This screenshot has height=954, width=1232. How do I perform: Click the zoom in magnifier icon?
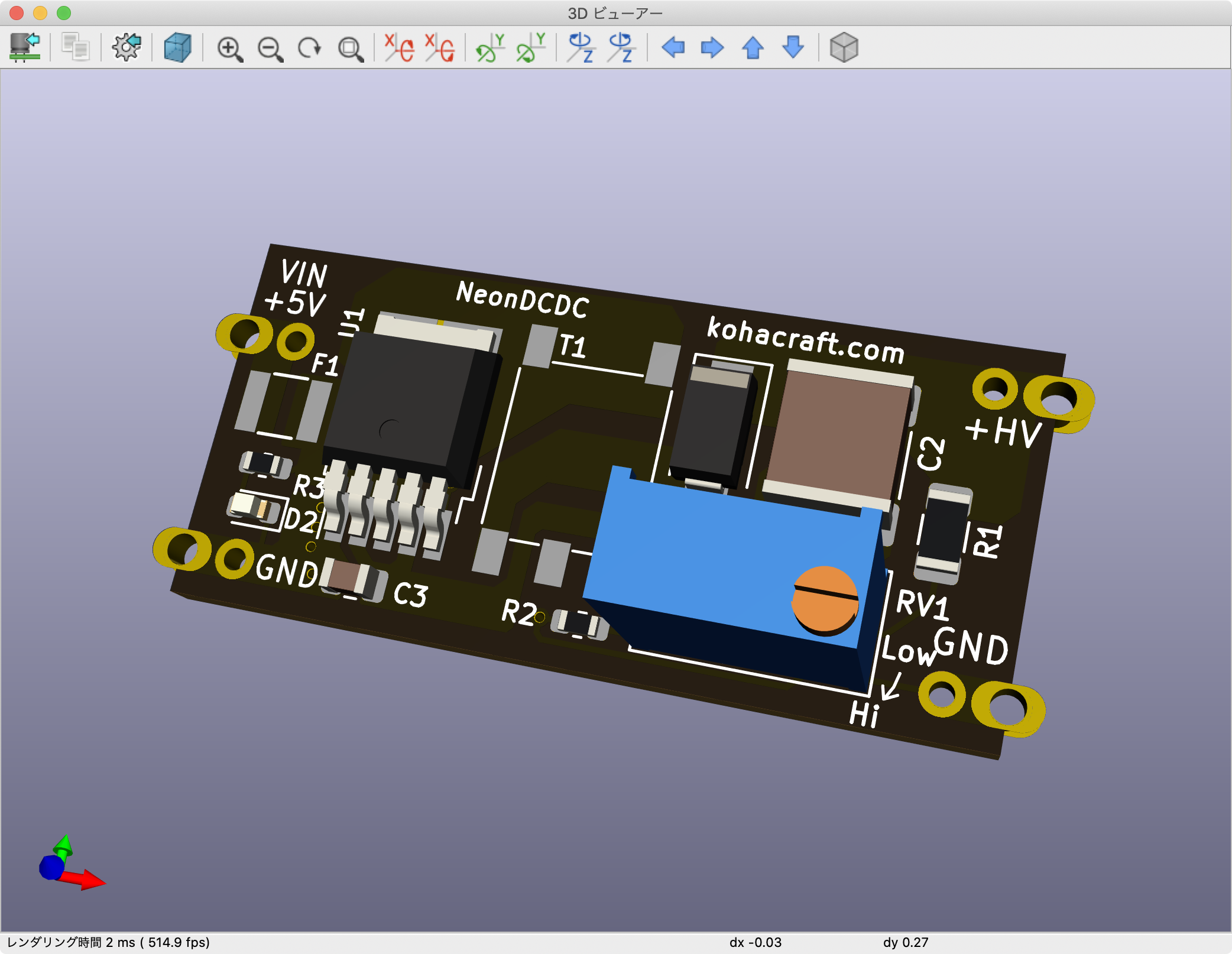pos(229,48)
